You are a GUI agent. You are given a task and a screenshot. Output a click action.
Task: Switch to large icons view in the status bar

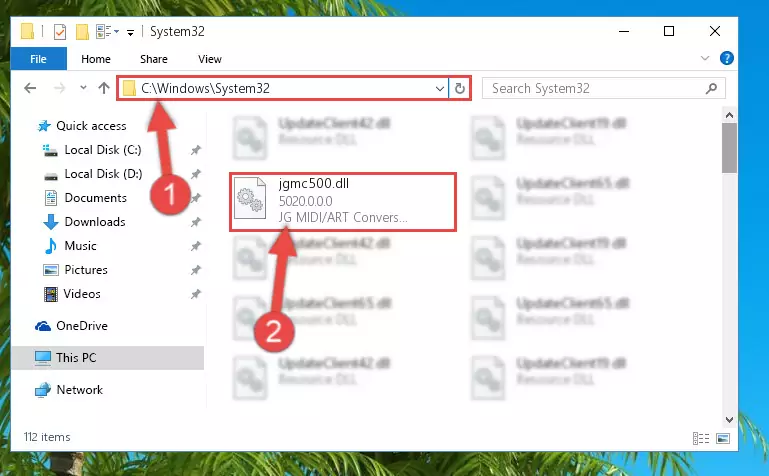click(723, 438)
